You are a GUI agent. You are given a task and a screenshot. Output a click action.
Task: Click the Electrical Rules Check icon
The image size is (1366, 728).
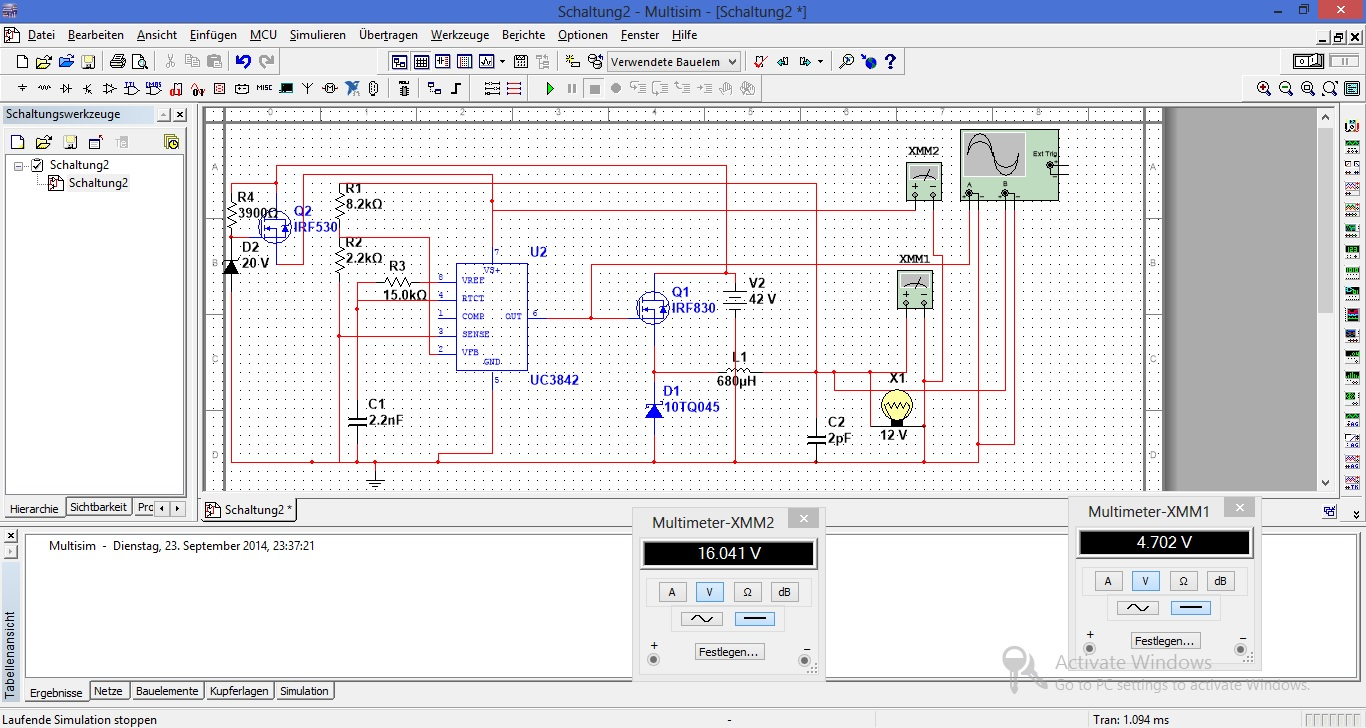[759, 62]
